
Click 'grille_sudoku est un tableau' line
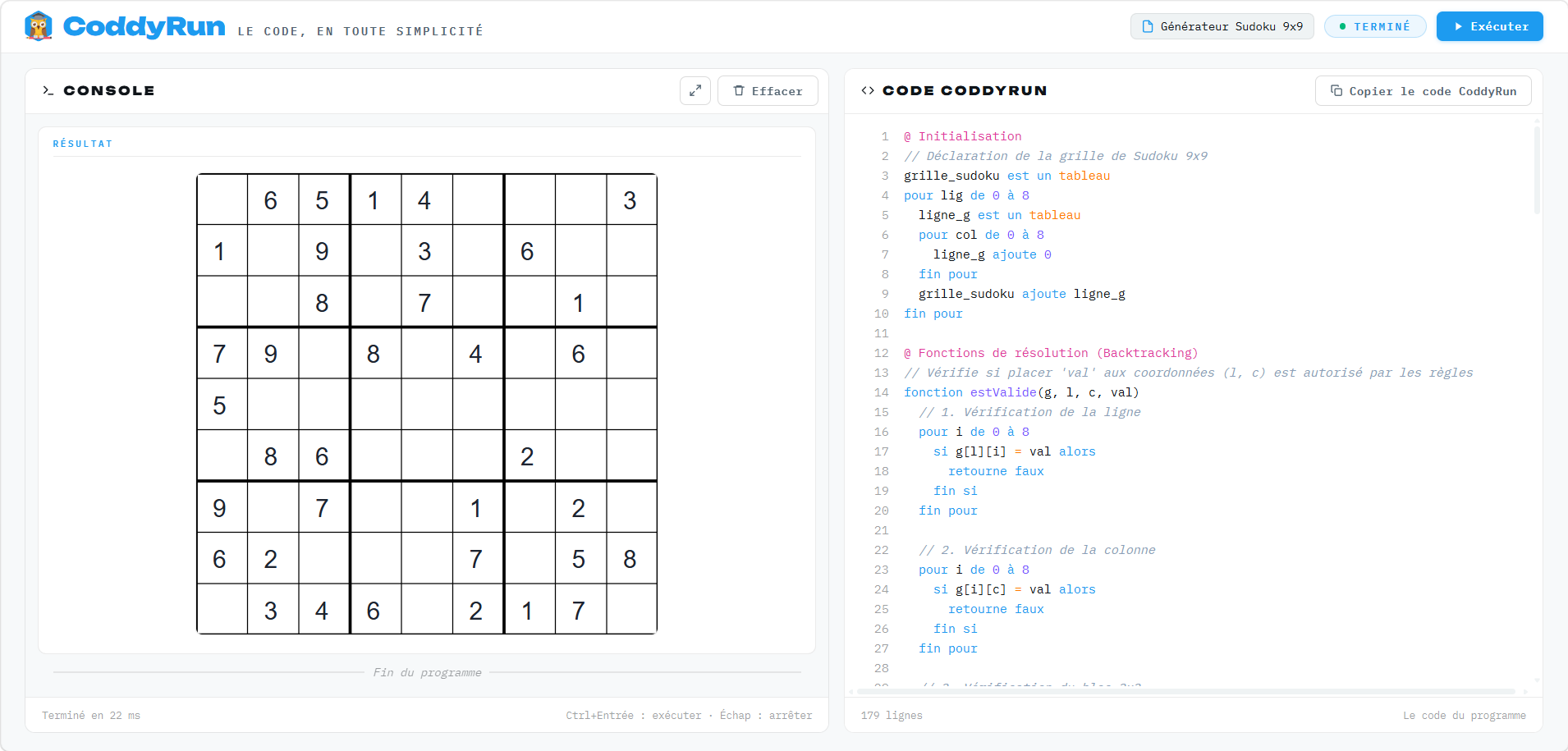tap(1006, 176)
